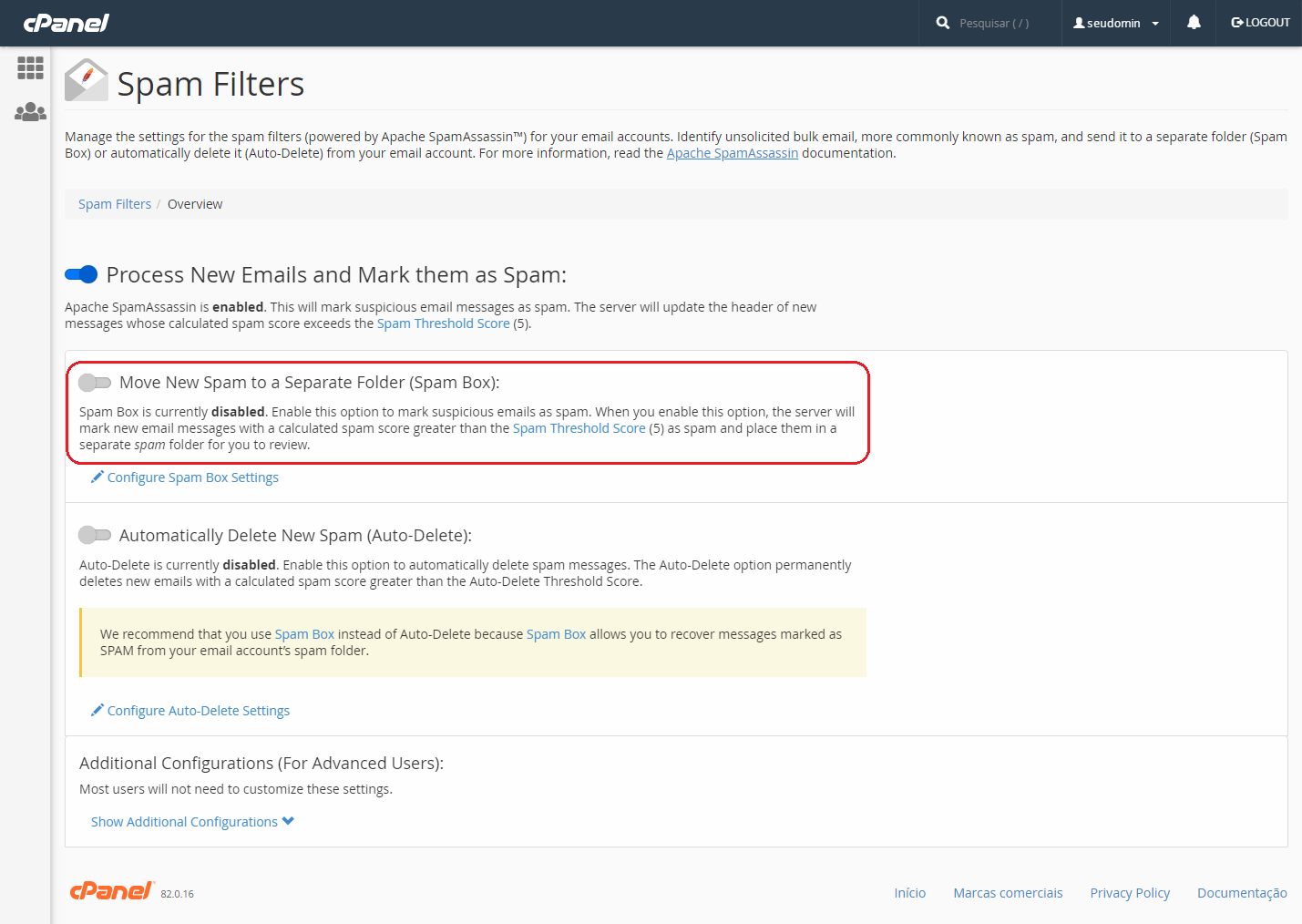The image size is (1302, 924).
Task: Click the pencil icon beside Configure Auto-Delete Settings
Action: pyautogui.click(x=97, y=710)
